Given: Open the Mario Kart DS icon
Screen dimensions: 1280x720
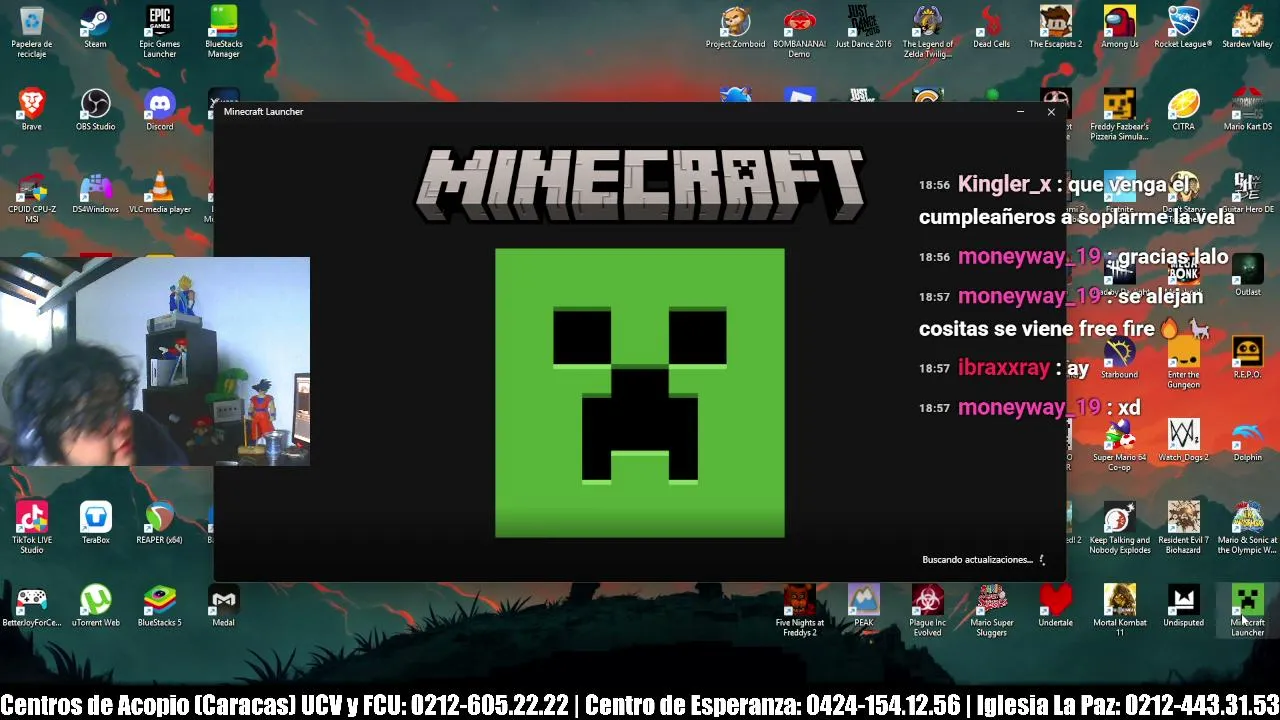Looking at the screenshot, I should (x=1247, y=110).
